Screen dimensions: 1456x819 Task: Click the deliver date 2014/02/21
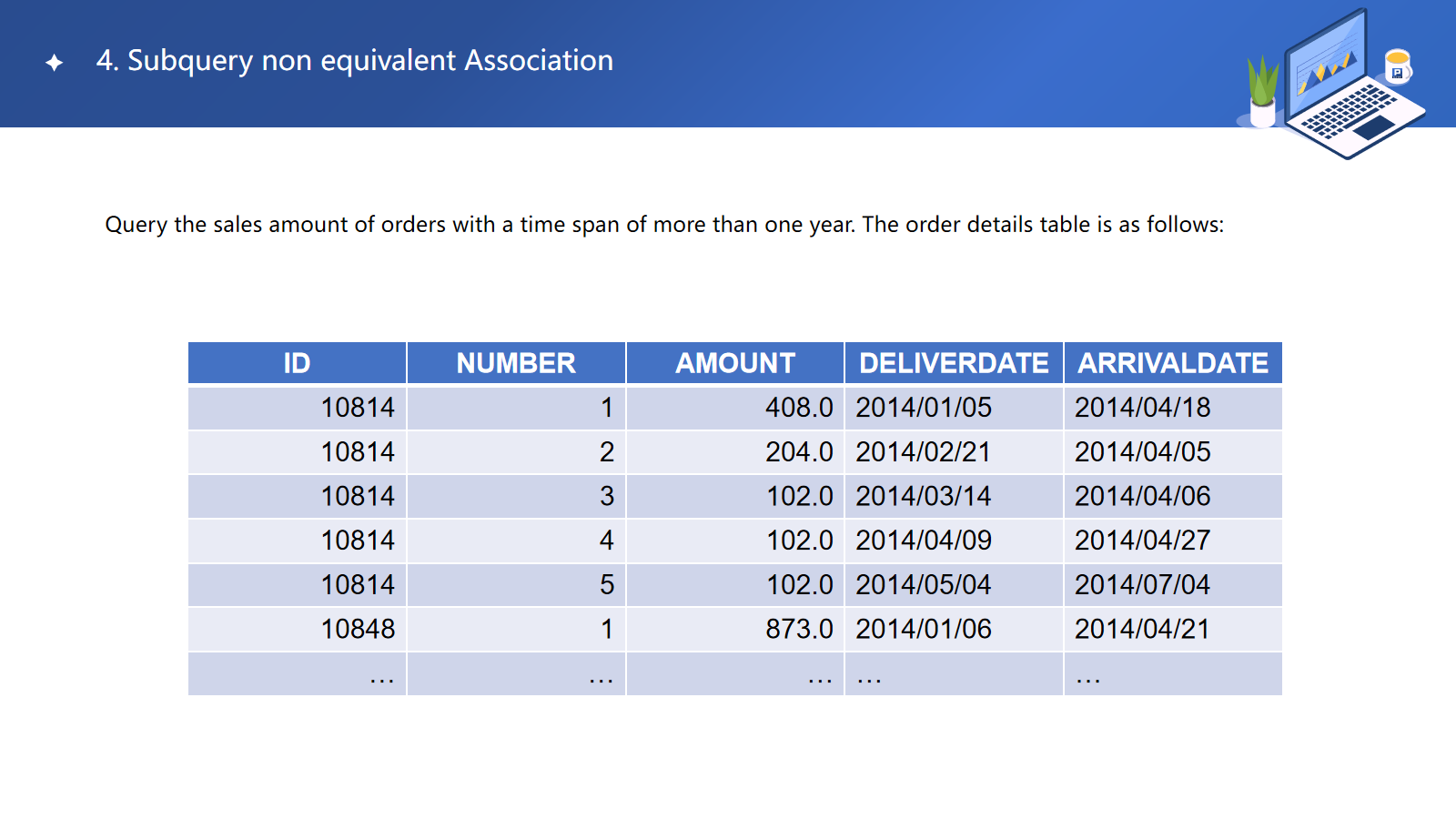coord(923,452)
